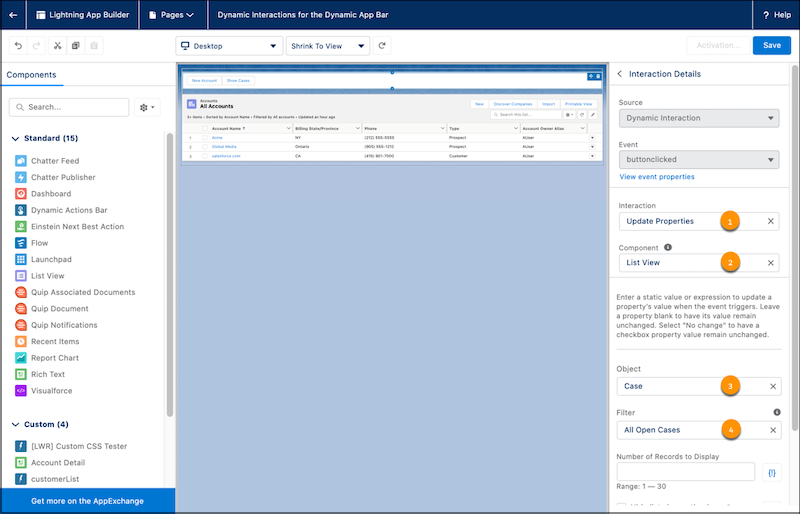Open View event properties link
The width and height of the screenshot is (800, 514).
pyautogui.click(x=657, y=177)
